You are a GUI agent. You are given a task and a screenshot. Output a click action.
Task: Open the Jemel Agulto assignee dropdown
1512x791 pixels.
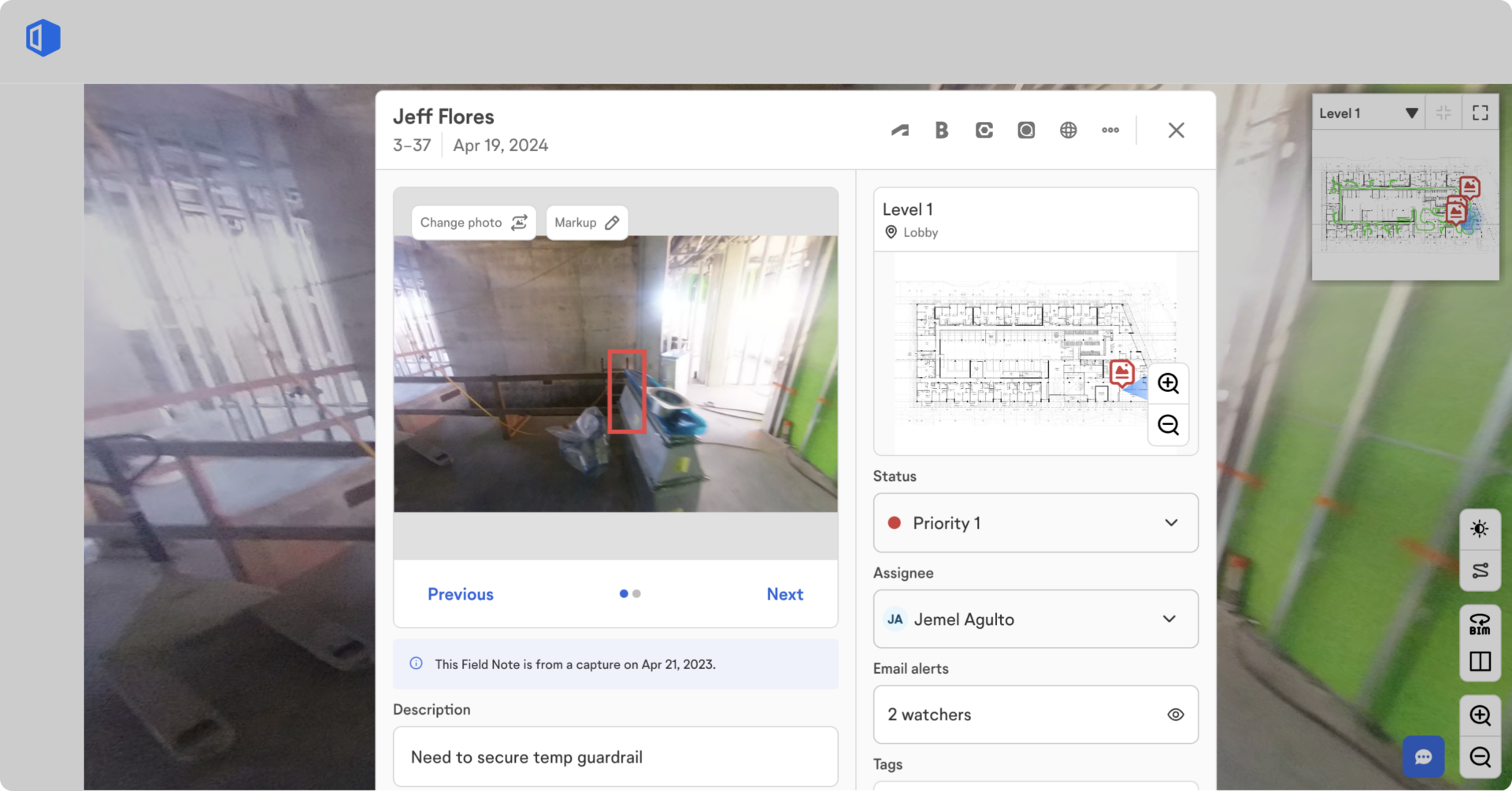pos(1170,619)
